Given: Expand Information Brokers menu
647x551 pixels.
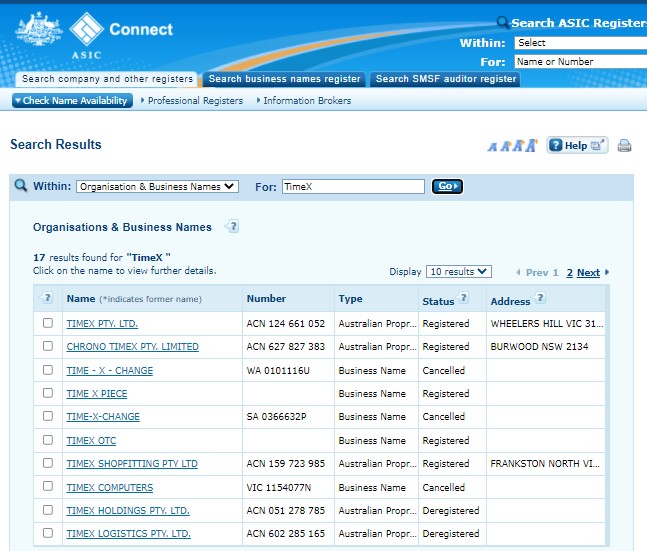Looking at the screenshot, I should 304,100.
